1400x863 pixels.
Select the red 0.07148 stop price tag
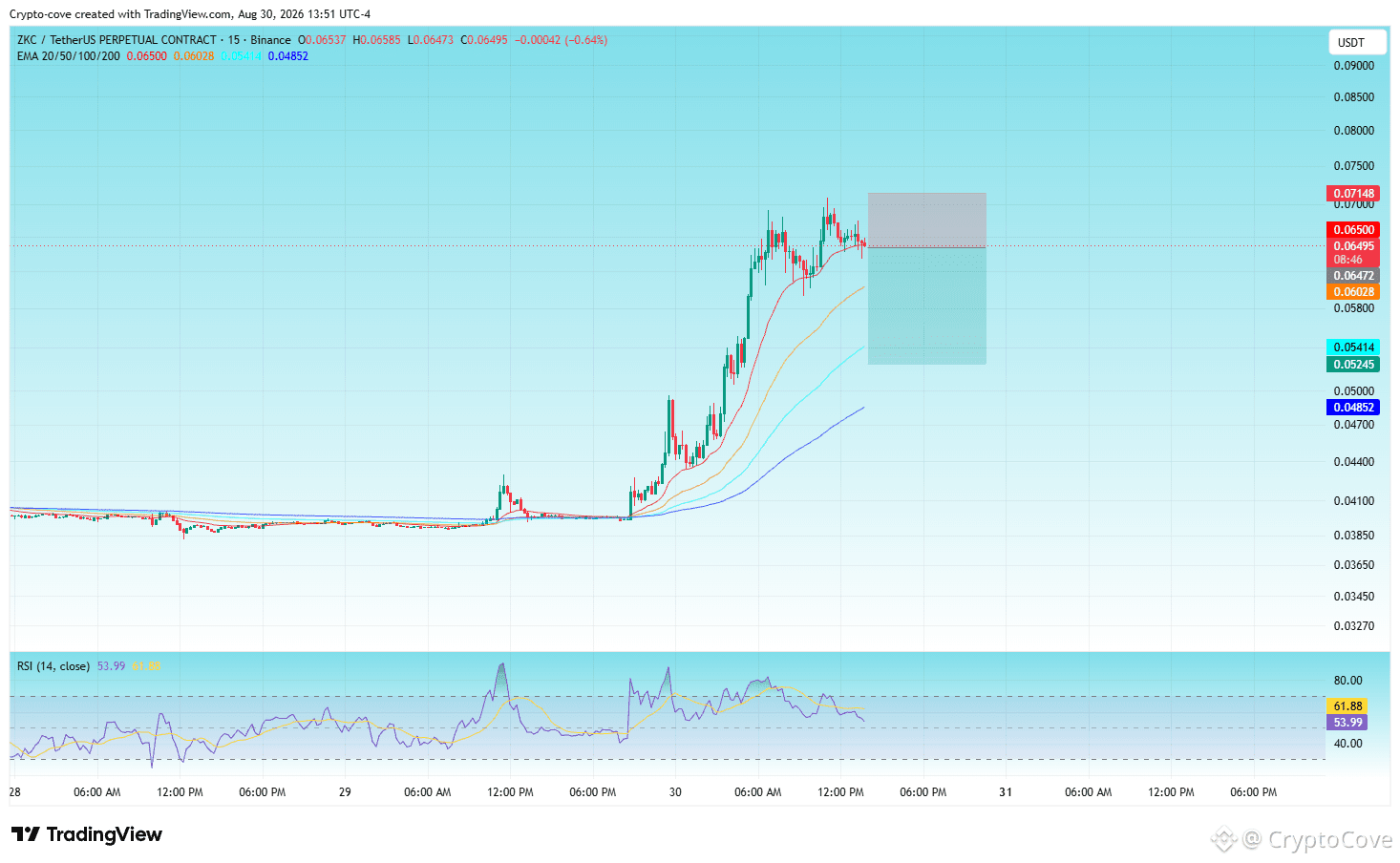click(x=1353, y=194)
